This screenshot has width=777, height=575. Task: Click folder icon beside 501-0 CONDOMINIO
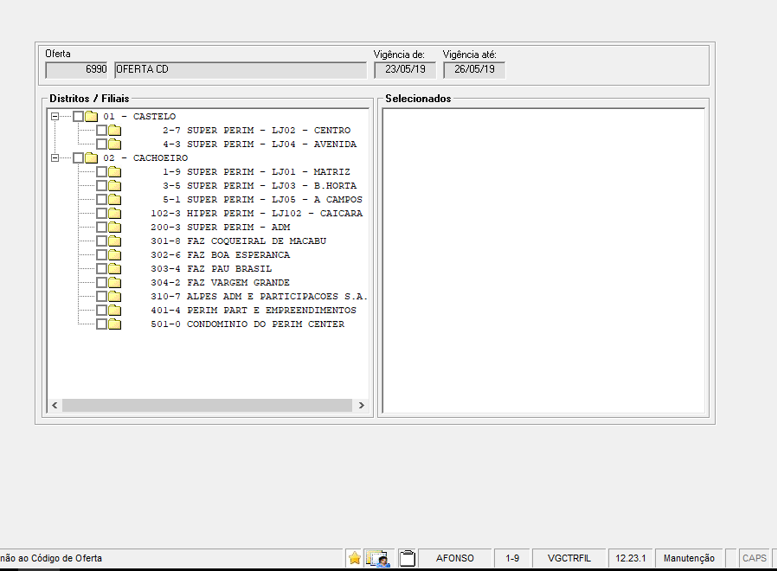coord(114,325)
